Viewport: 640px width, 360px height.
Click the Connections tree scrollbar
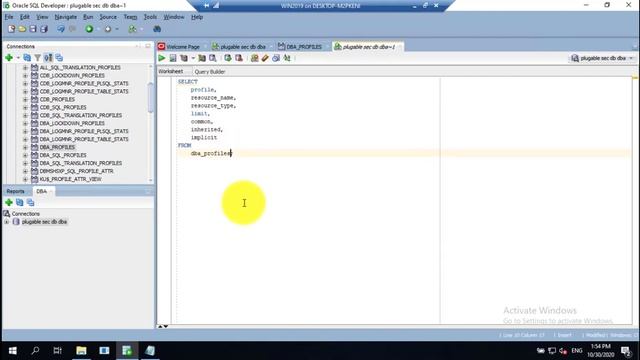(x=151, y=97)
